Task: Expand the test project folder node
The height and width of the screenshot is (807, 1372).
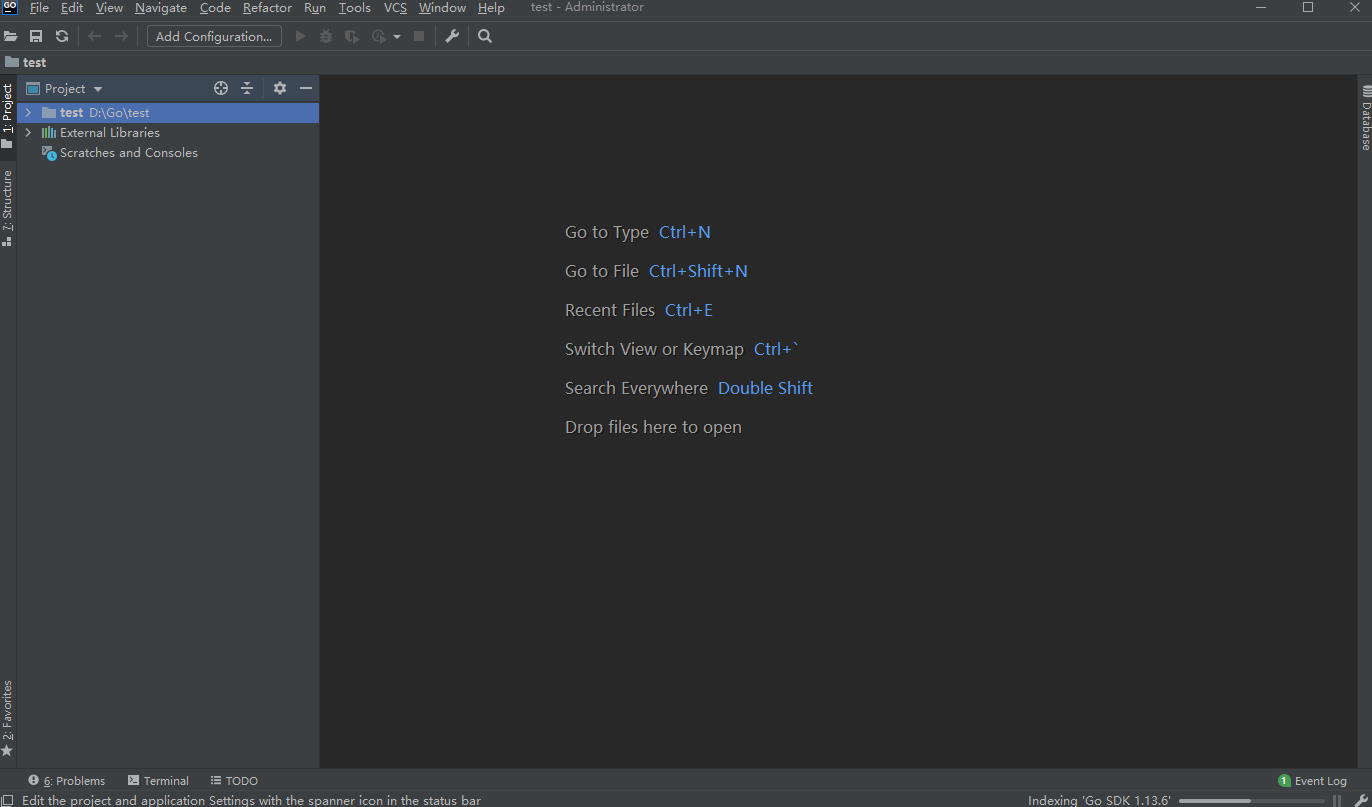Action: tap(28, 113)
